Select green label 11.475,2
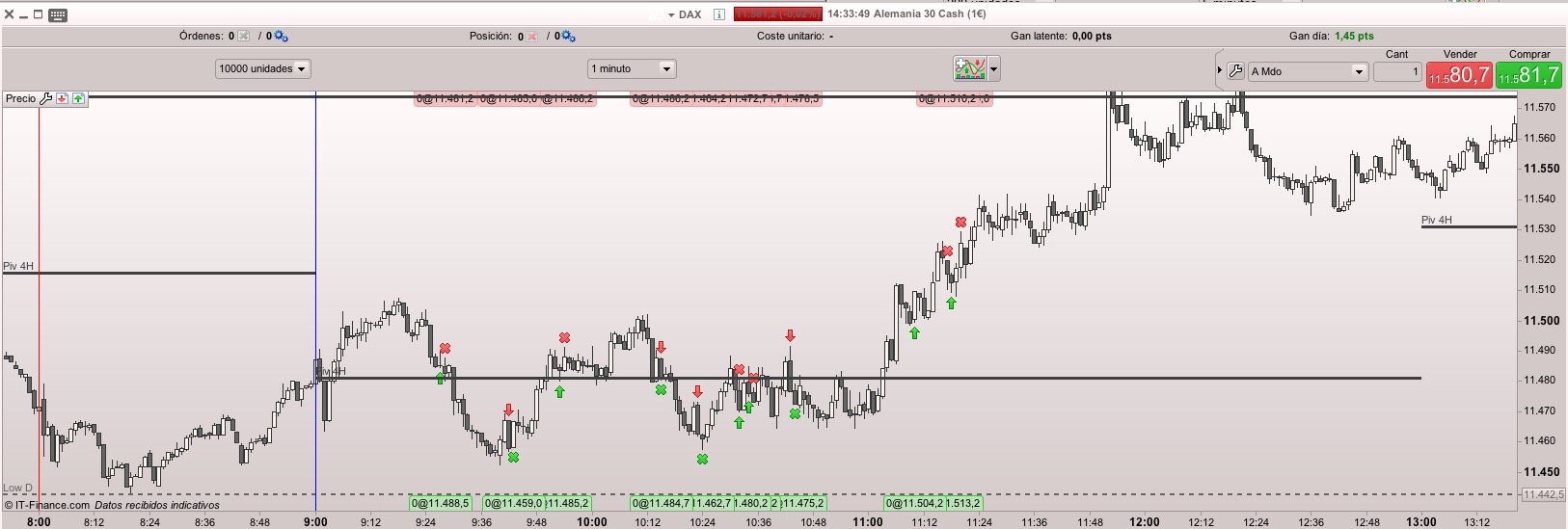 click(x=802, y=503)
